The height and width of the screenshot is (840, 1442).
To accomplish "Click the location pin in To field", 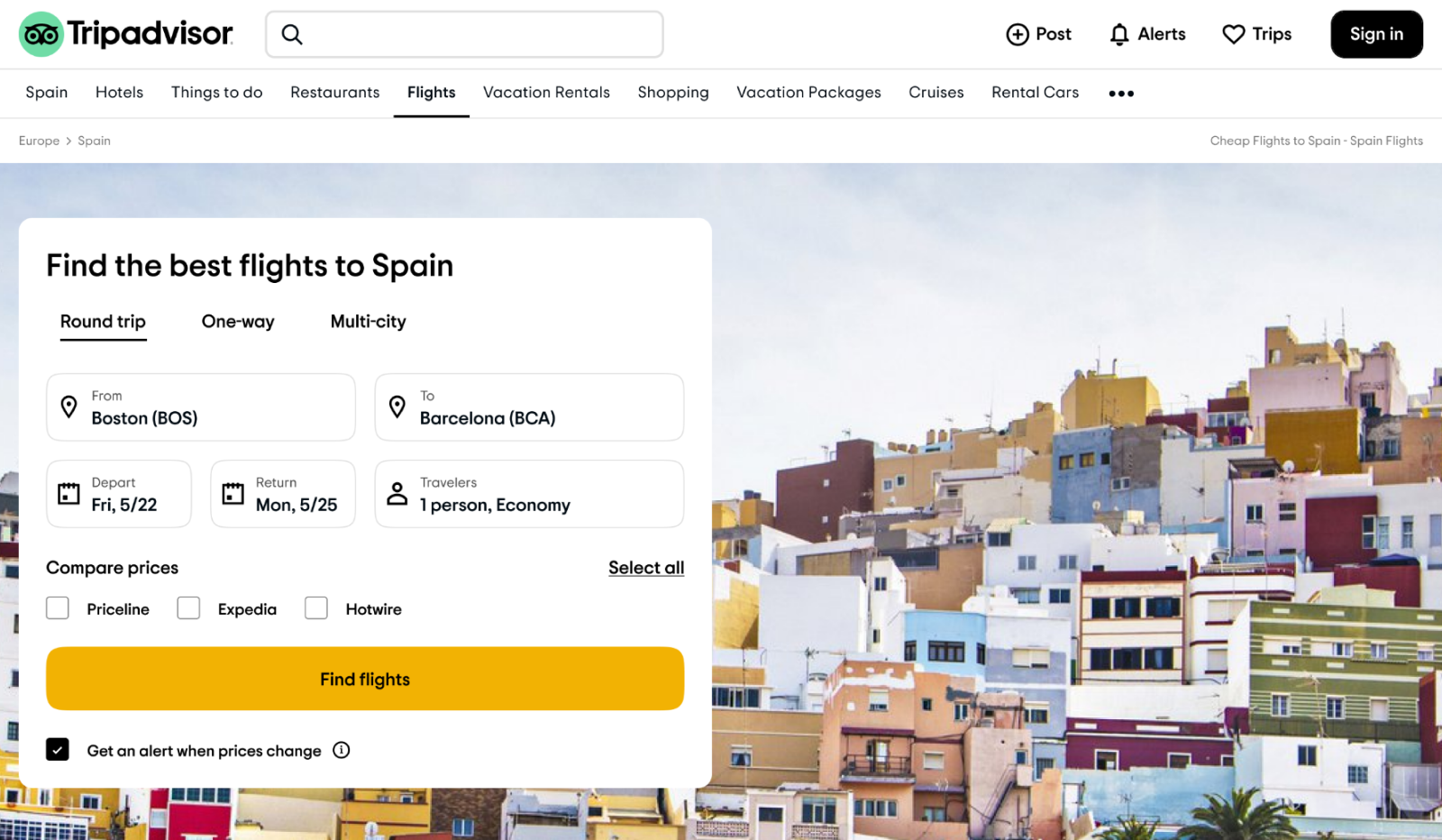I will 397,406.
